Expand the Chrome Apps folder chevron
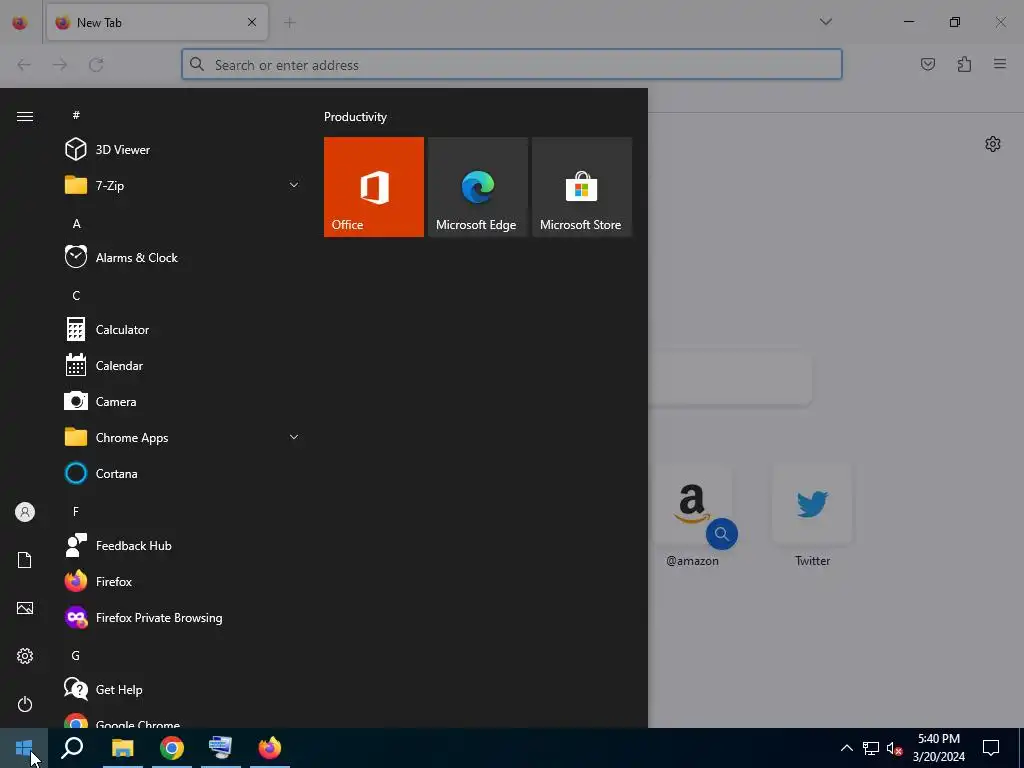The height and width of the screenshot is (768, 1024). coord(294,437)
